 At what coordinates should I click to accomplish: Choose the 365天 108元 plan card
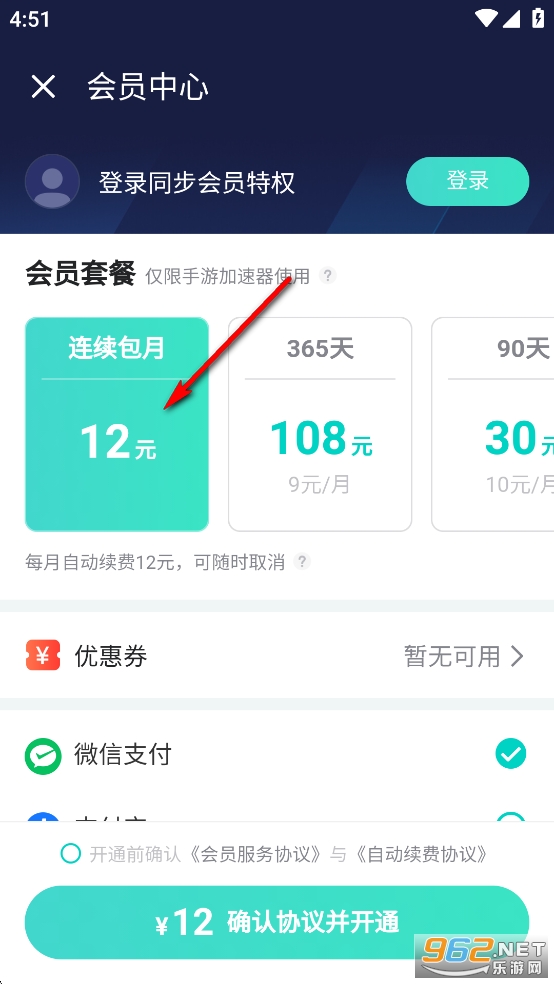pyautogui.click(x=320, y=424)
